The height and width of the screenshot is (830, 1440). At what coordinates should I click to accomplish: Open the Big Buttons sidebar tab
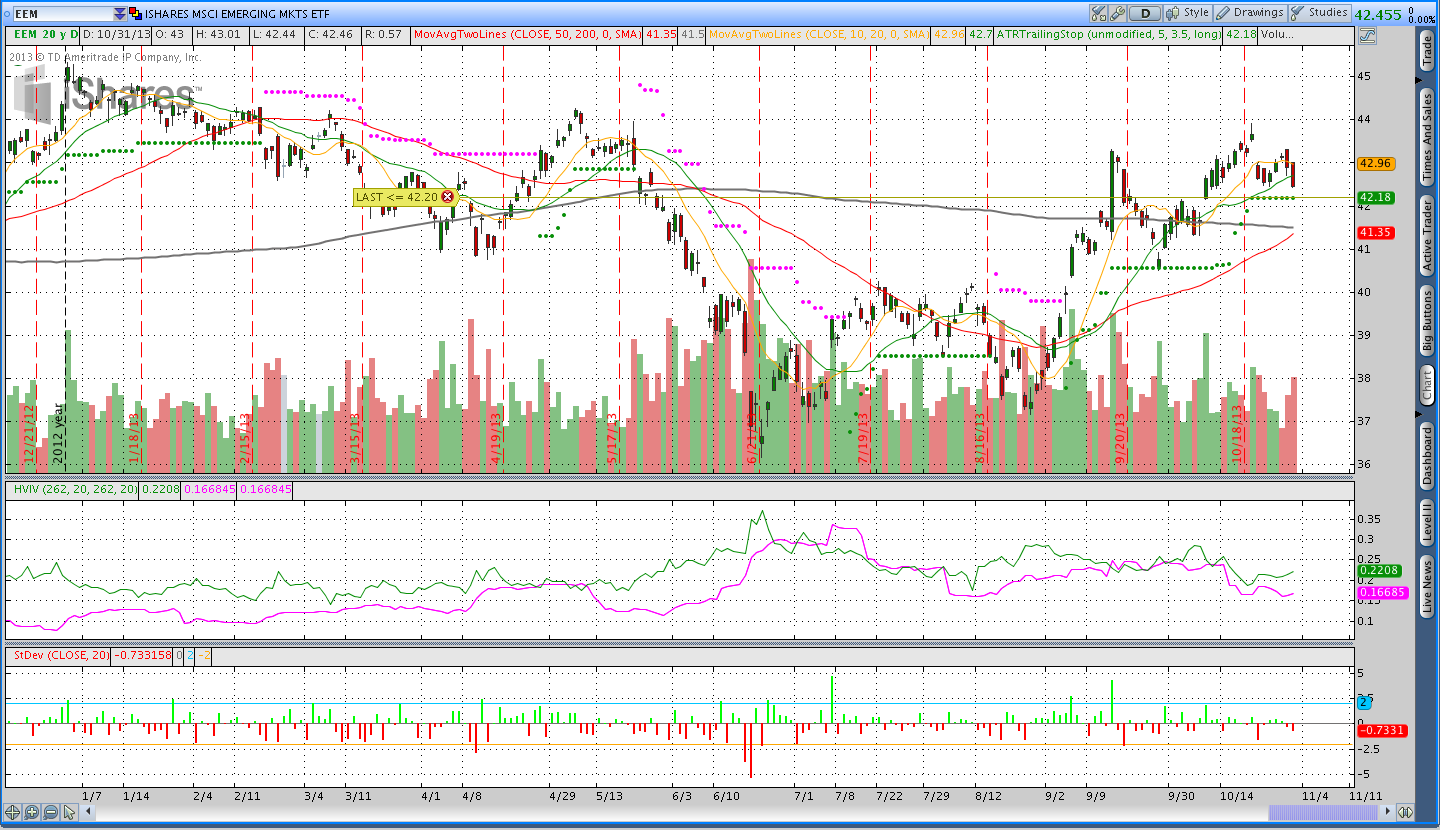click(1427, 321)
